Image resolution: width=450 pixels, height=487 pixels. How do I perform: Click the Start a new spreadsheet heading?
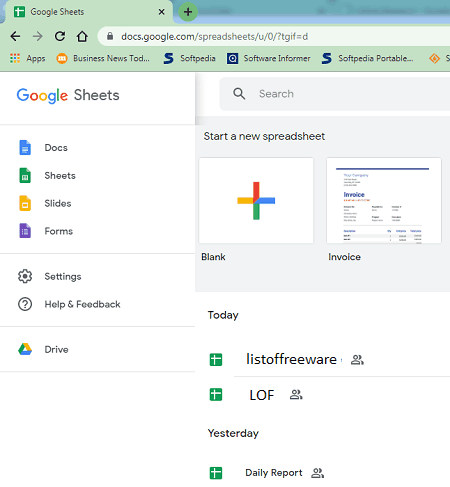pos(264,136)
